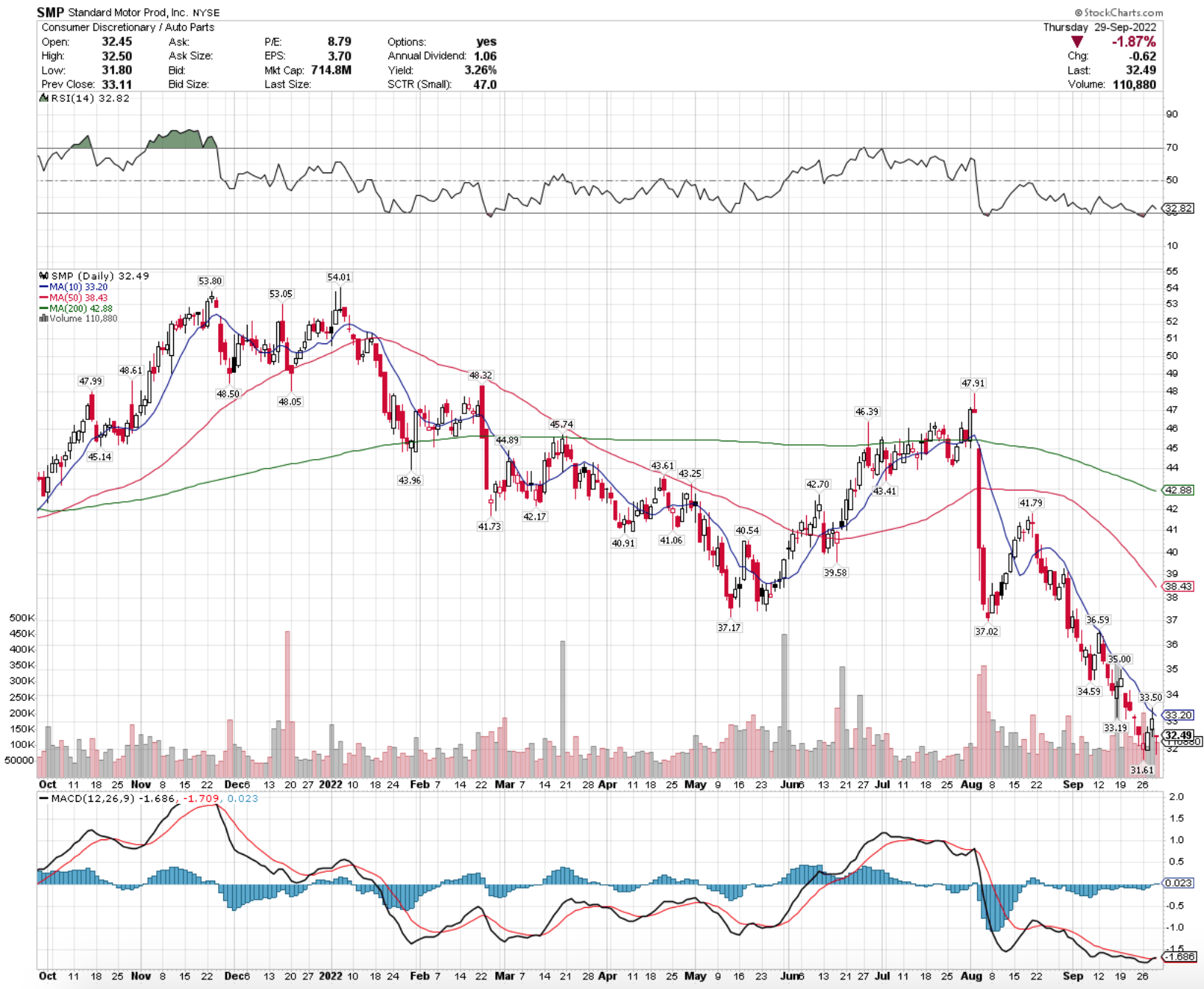Click the Thursday 29-Sep-2022 date
The width and height of the screenshot is (1204, 989).
click(x=1099, y=27)
